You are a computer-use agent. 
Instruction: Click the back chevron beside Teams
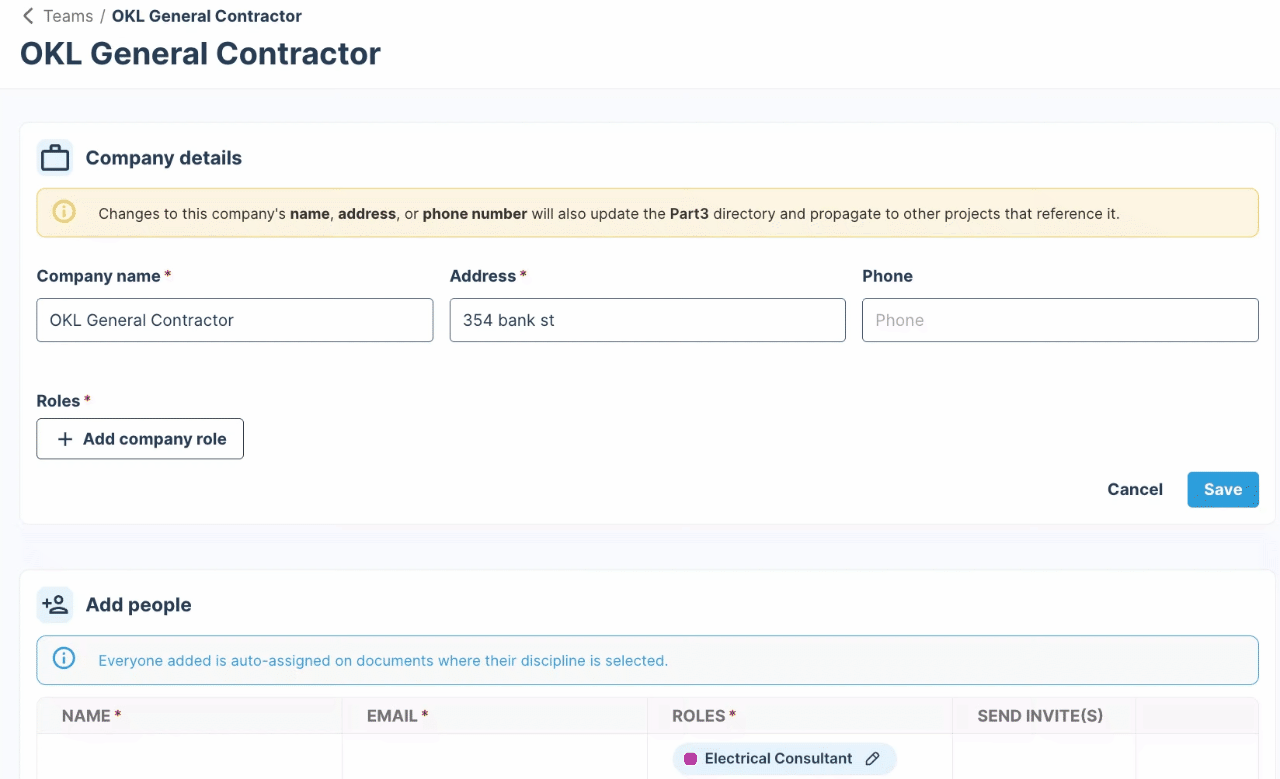(x=28, y=16)
